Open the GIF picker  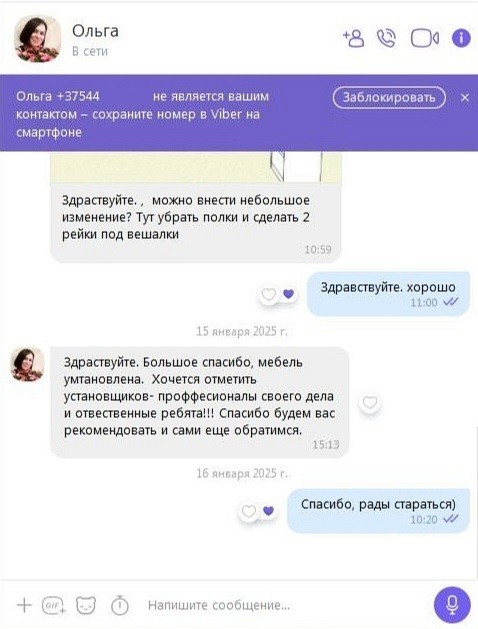coord(54,605)
